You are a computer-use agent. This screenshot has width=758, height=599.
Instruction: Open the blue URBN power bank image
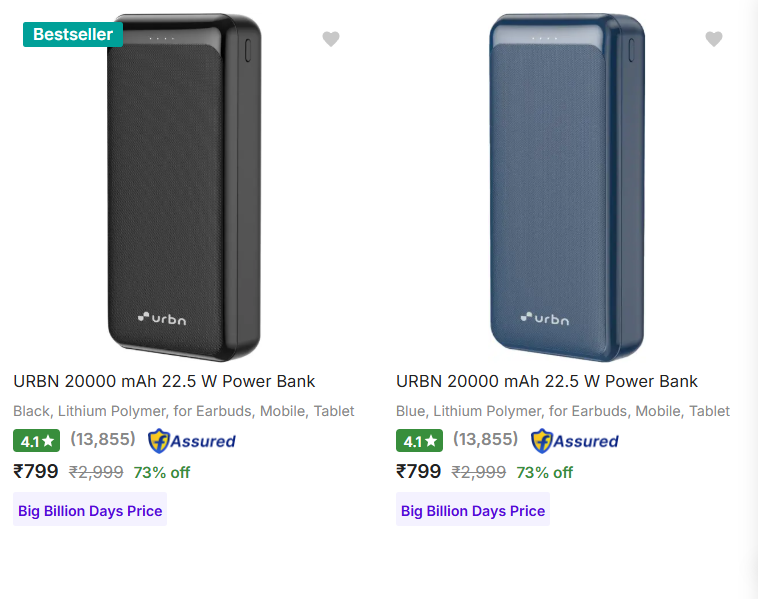(x=567, y=188)
